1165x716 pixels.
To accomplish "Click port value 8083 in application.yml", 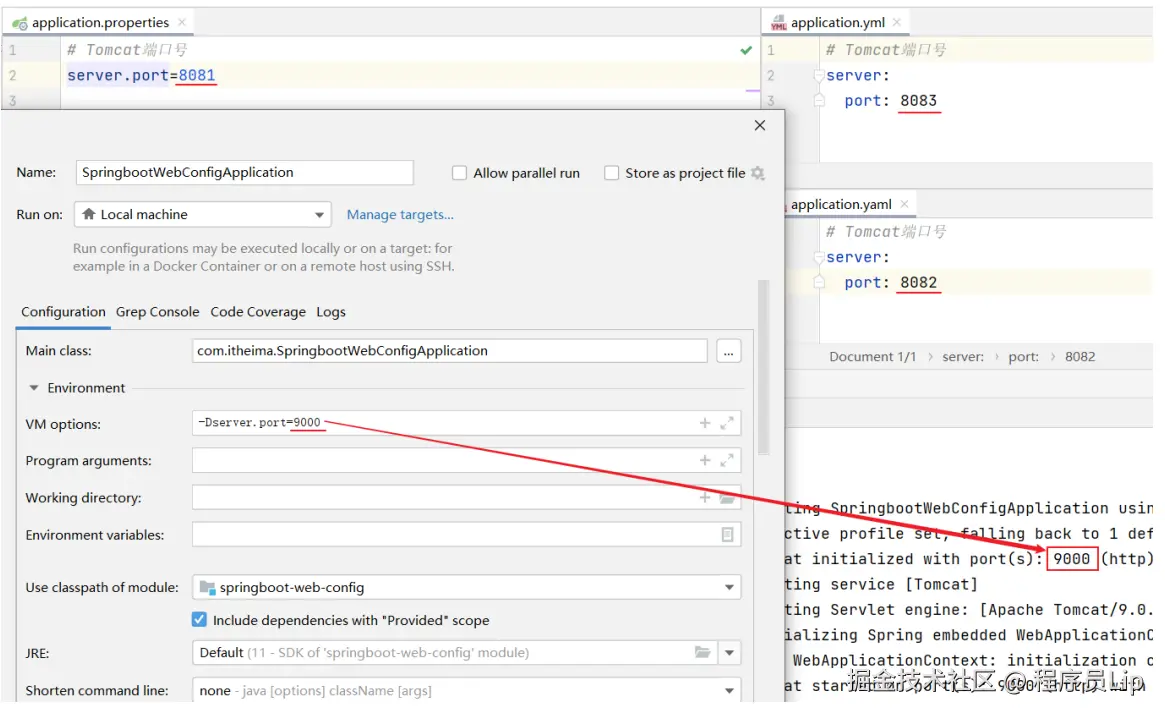I will (918, 101).
